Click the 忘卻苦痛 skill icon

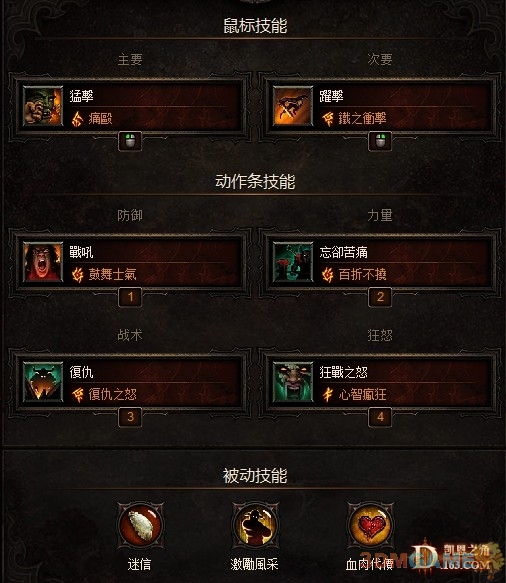point(293,262)
